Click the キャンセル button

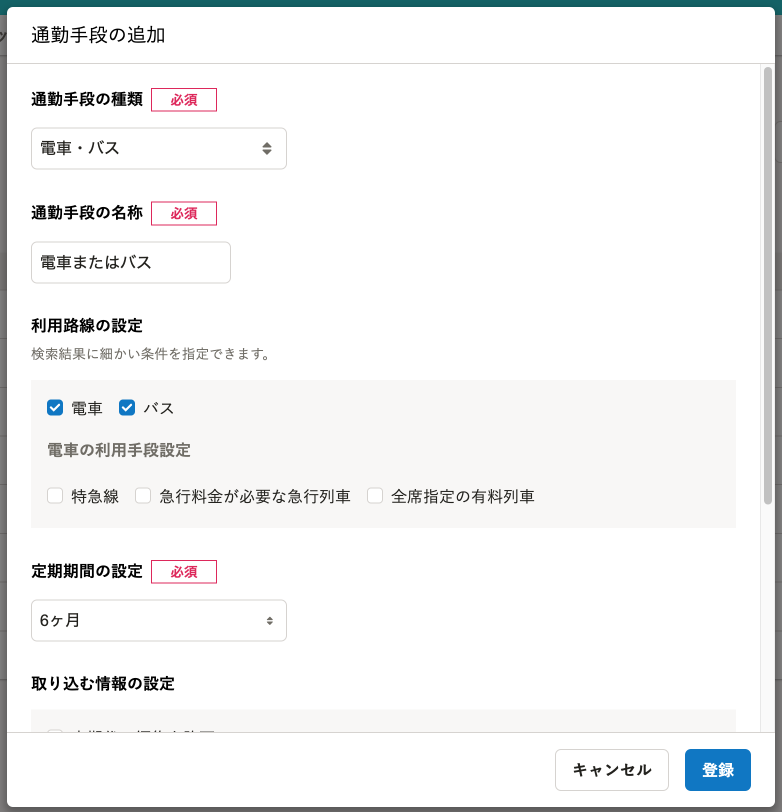pos(612,770)
